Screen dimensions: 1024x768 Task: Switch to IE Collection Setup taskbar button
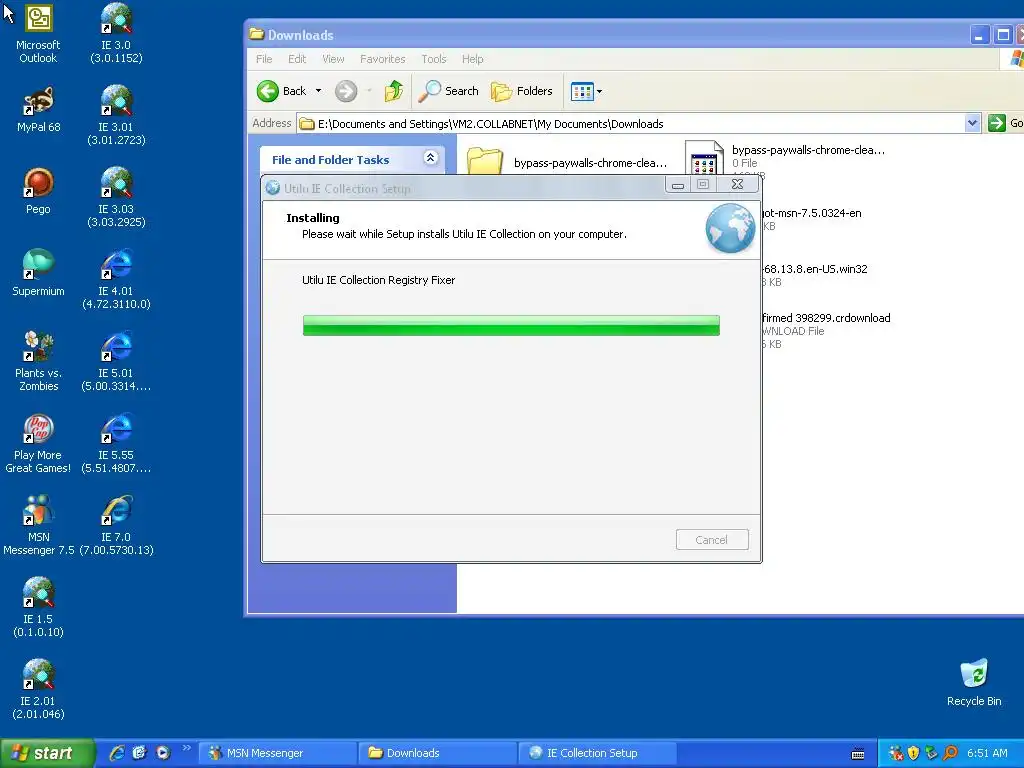click(597, 753)
